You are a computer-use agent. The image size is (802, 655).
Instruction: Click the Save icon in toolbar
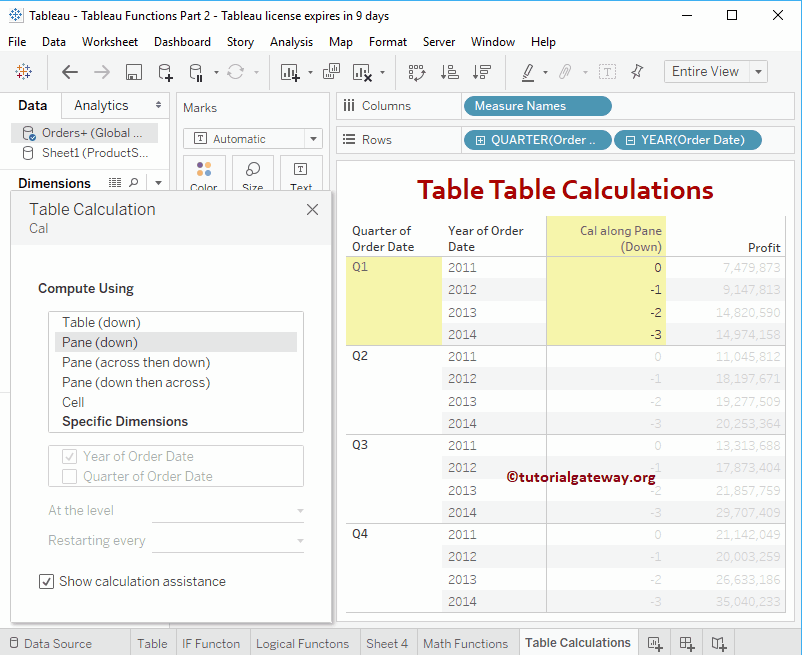[133, 72]
